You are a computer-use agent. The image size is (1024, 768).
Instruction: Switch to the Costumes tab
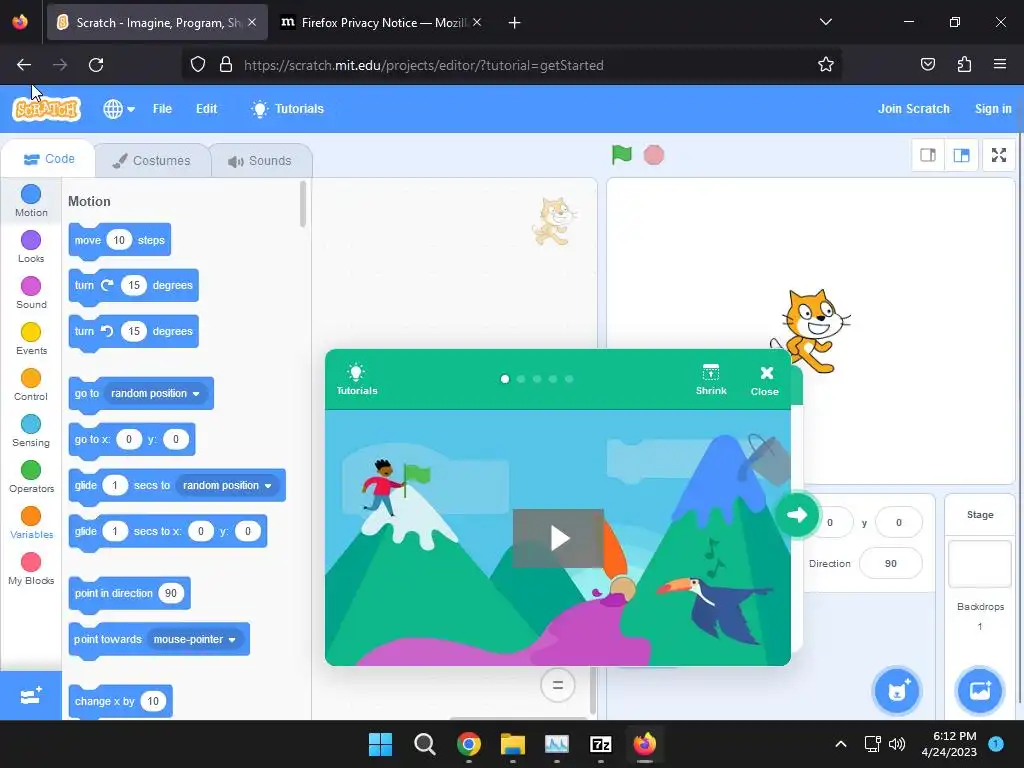coord(152,161)
